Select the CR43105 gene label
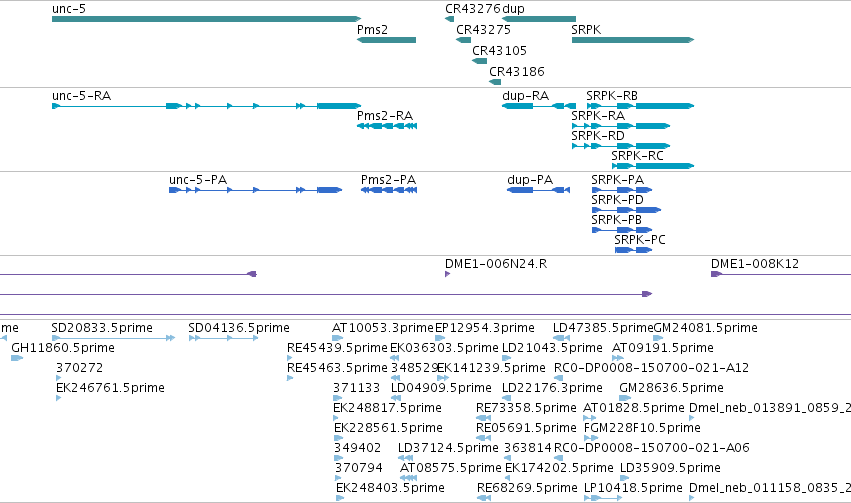 tap(499, 50)
